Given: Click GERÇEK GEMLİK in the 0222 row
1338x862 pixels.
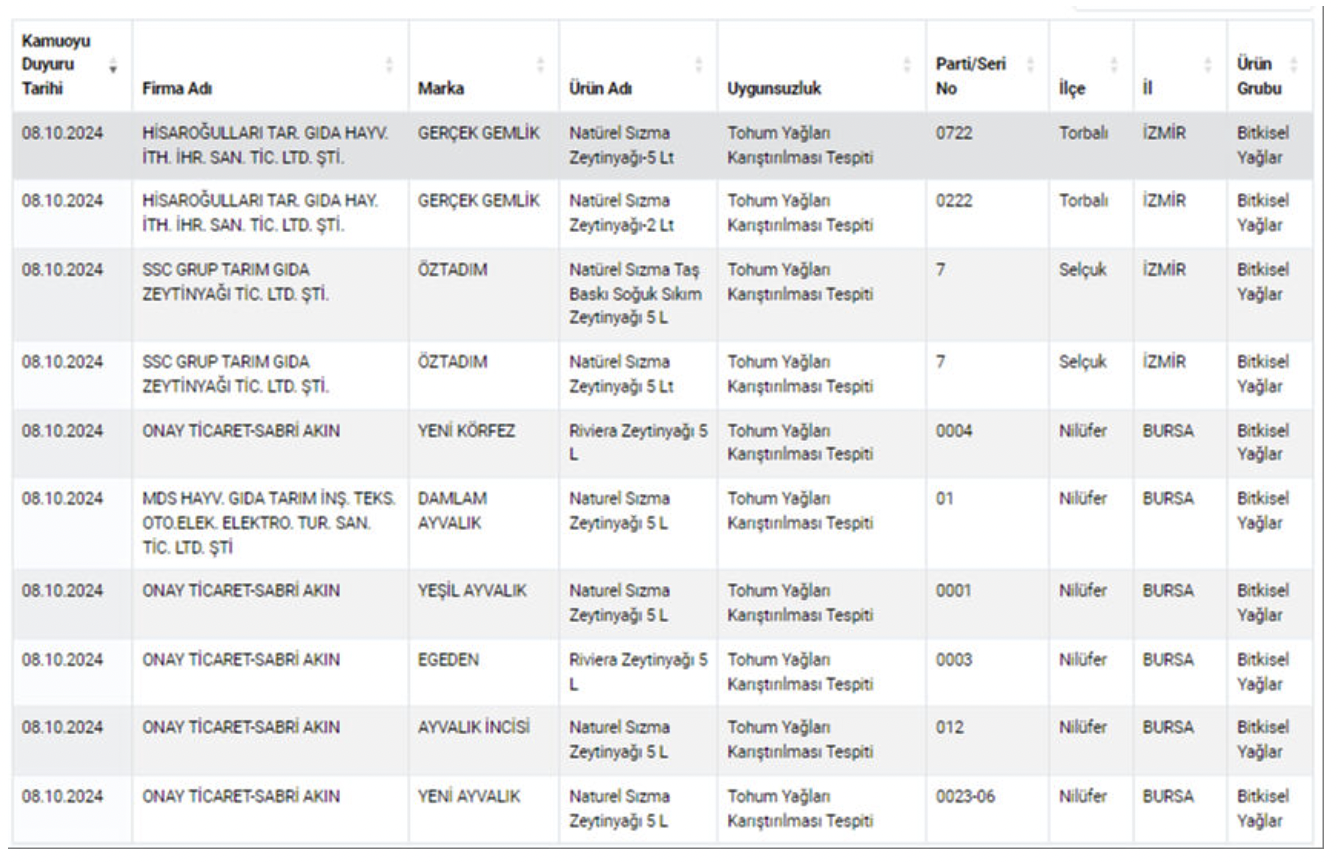Looking at the screenshot, I should 479,201.
